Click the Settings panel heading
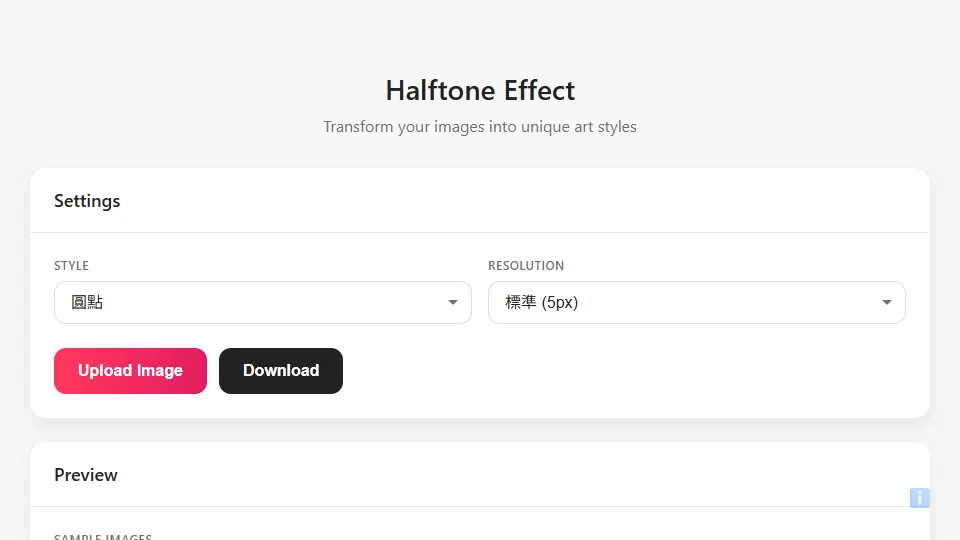This screenshot has width=960, height=540. [x=87, y=201]
